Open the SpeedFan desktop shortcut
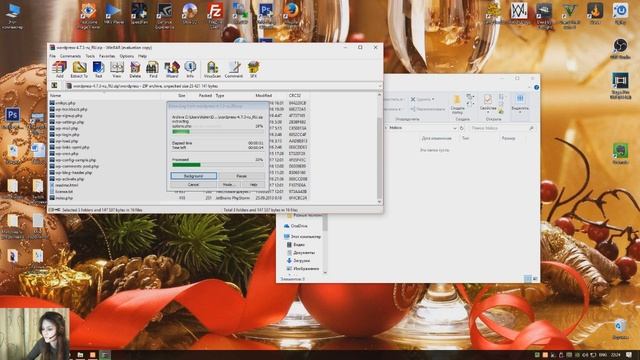Viewport: 640px width, 360px height. pyautogui.click(x=139, y=14)
